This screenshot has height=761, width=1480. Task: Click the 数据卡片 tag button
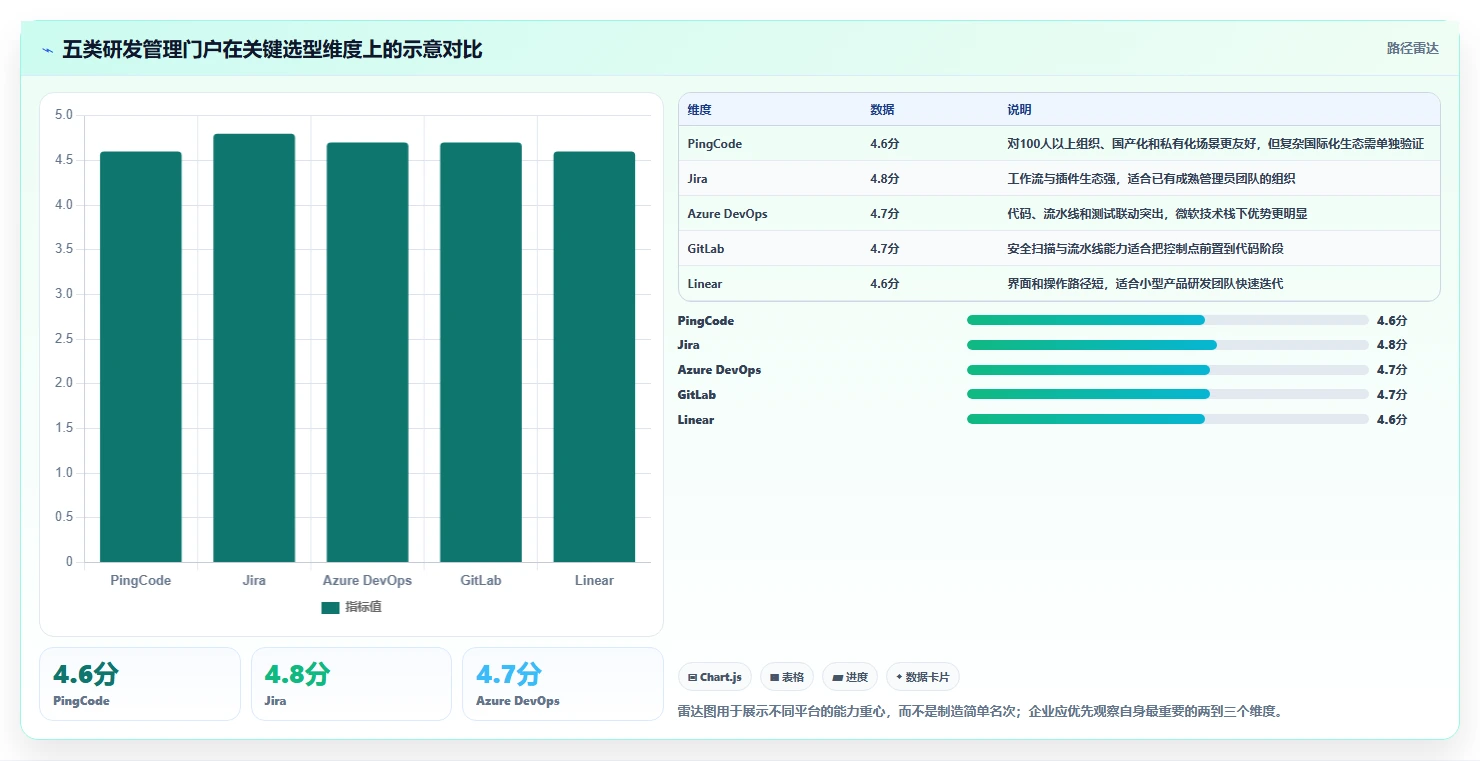click(x=923, y=677)
